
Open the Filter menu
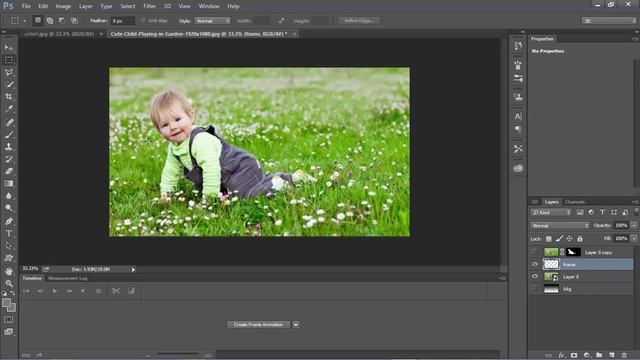coord(149,6)
